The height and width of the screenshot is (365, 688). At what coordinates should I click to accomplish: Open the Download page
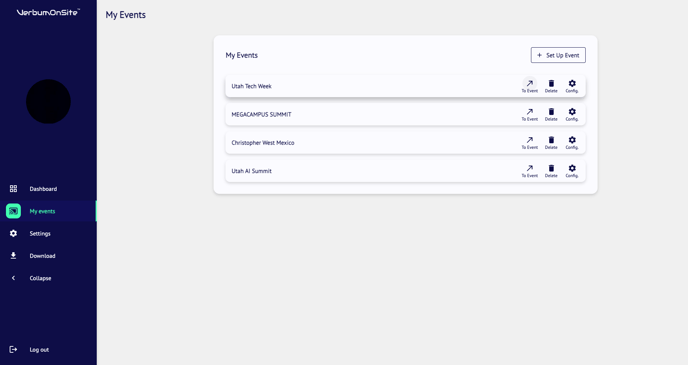[x=48, y=256]
